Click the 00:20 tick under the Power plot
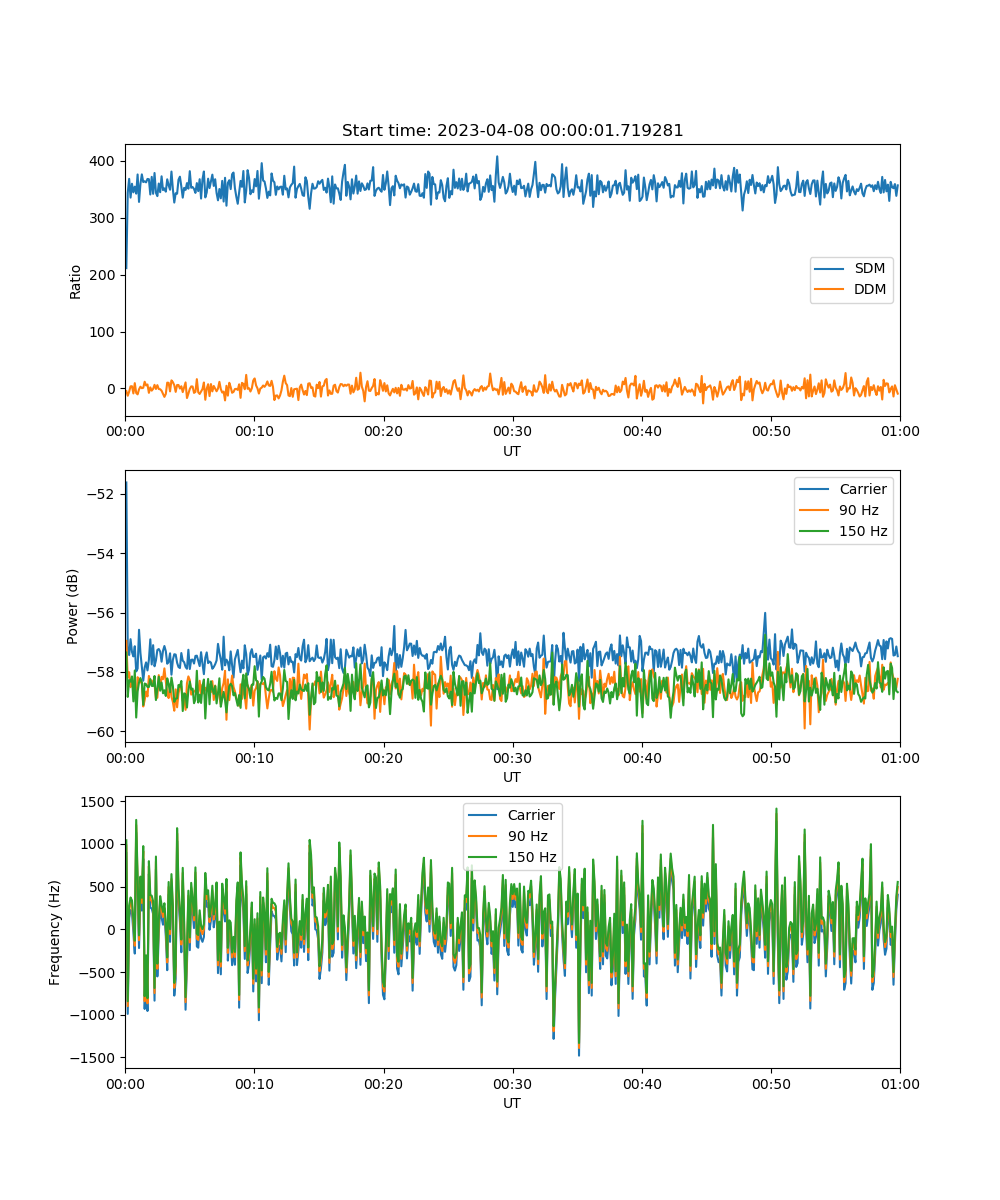1000x1200 pixels. tap(383, 757)
